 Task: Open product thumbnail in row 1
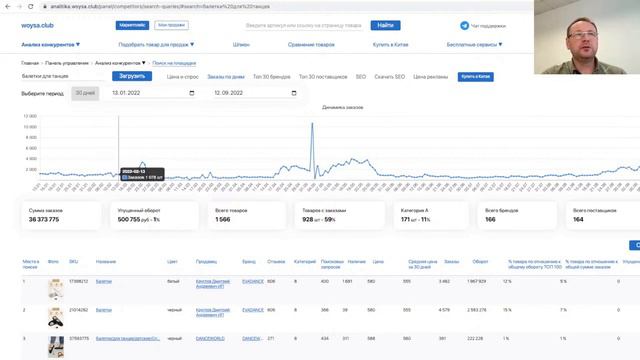coord(56,289)
